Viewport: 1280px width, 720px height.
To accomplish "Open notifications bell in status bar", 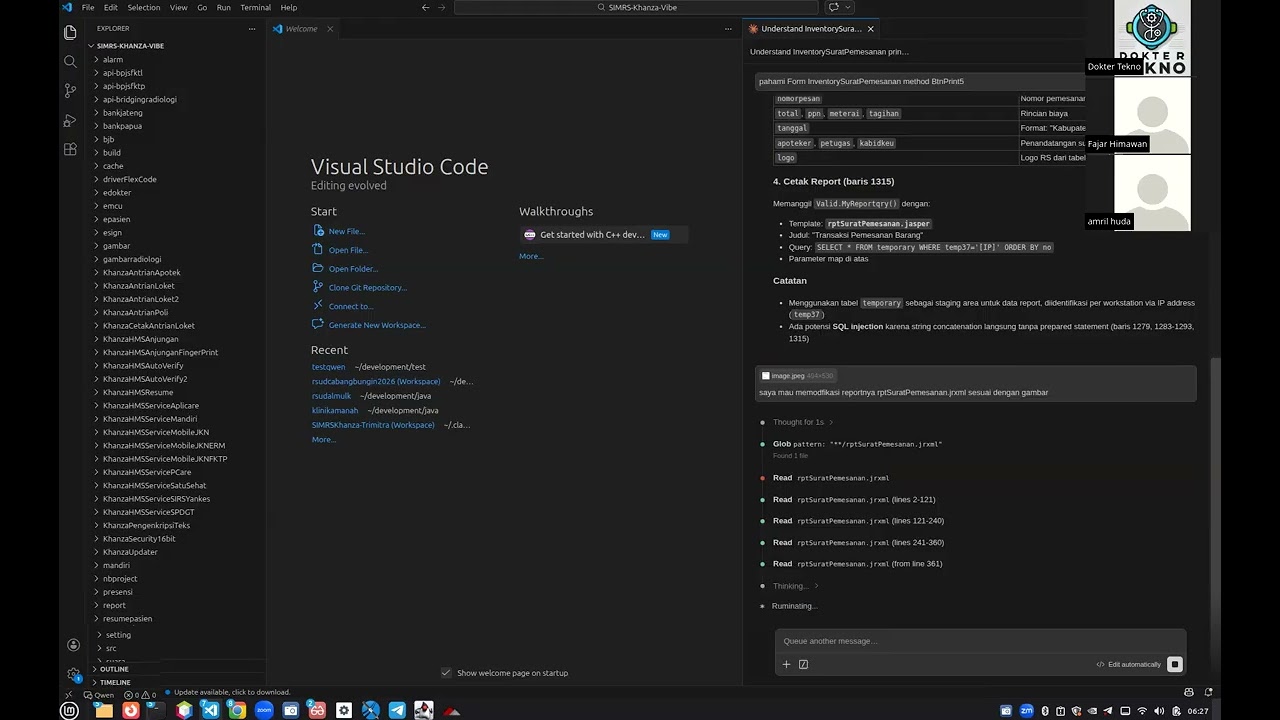I will click(x=1209, y=692).
